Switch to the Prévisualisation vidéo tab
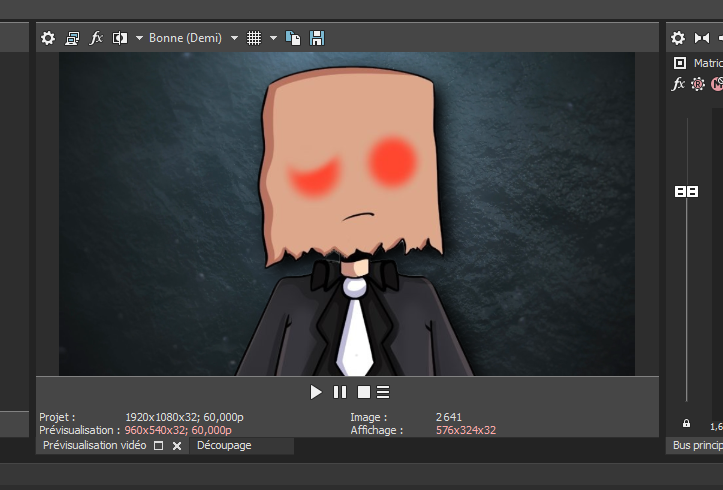 tap(95, 445)
